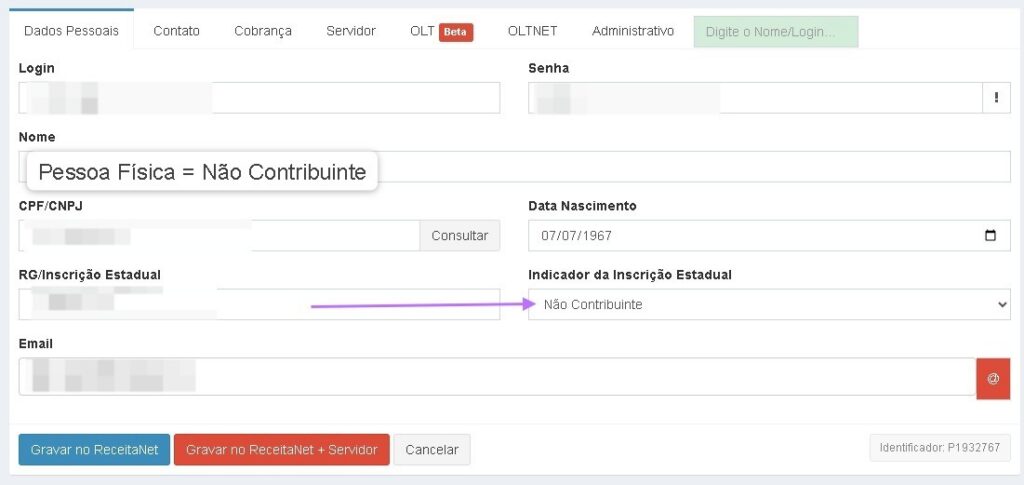
Task: Open the calendar picker for Data Nascimento
Action: (x=990, y=236)
